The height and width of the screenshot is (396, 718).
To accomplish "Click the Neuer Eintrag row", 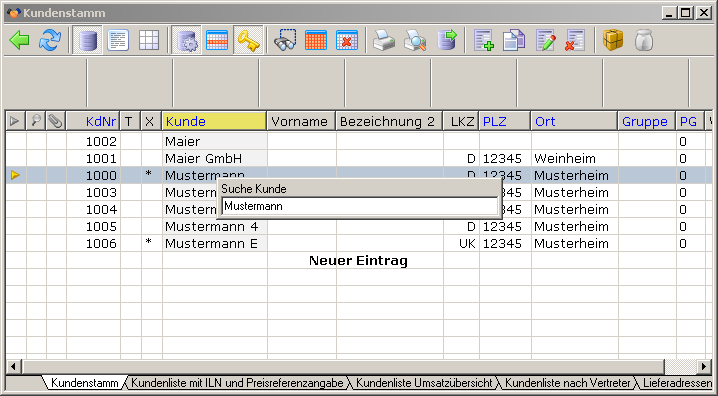I will [x=359, y=260].
